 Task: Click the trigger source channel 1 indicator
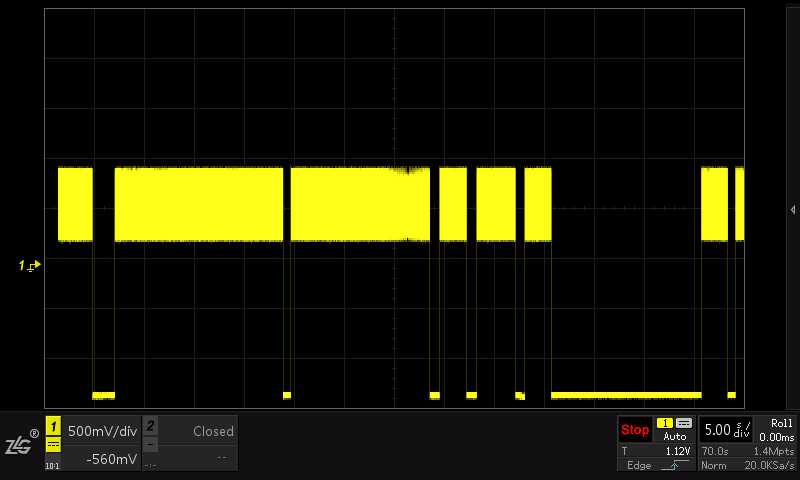click(665, 423)
